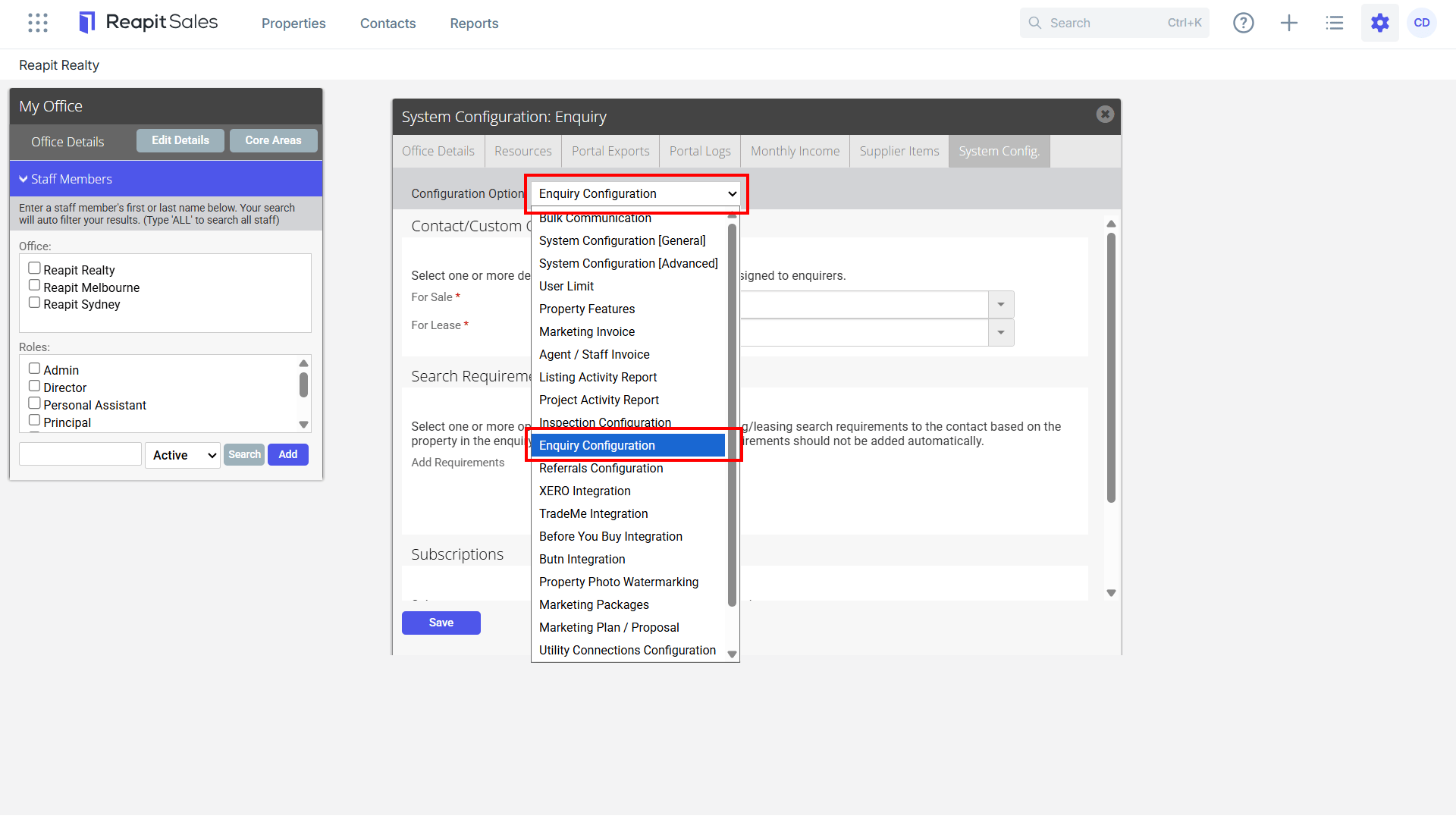The image size is (1456, 819).
Task: Focus the staff name search field
Action: (80, 454)
